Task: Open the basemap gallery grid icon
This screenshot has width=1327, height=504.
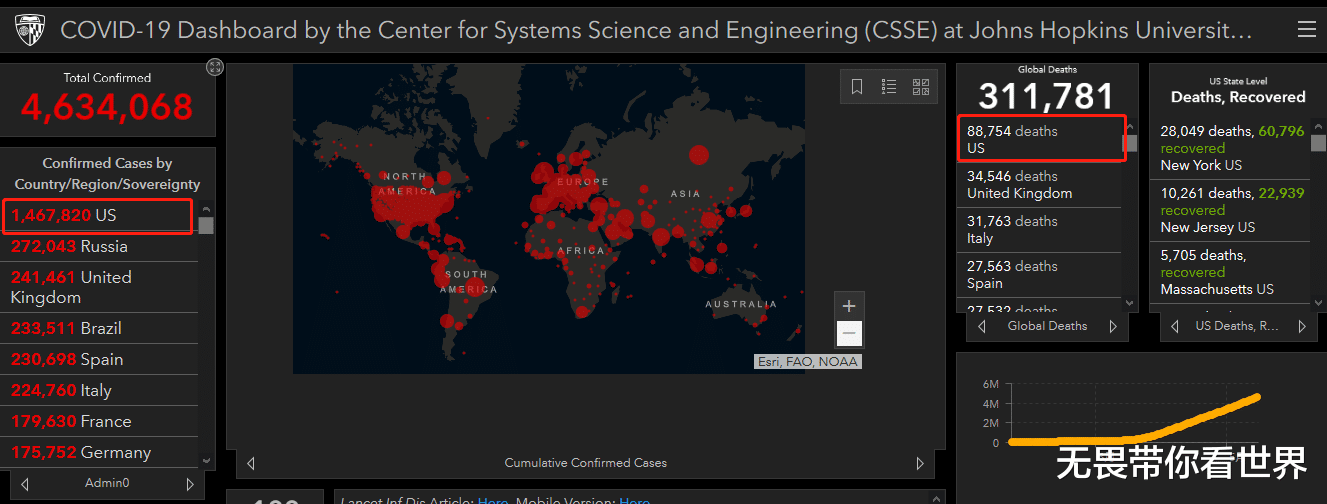Action: click(x=921, y=87)
